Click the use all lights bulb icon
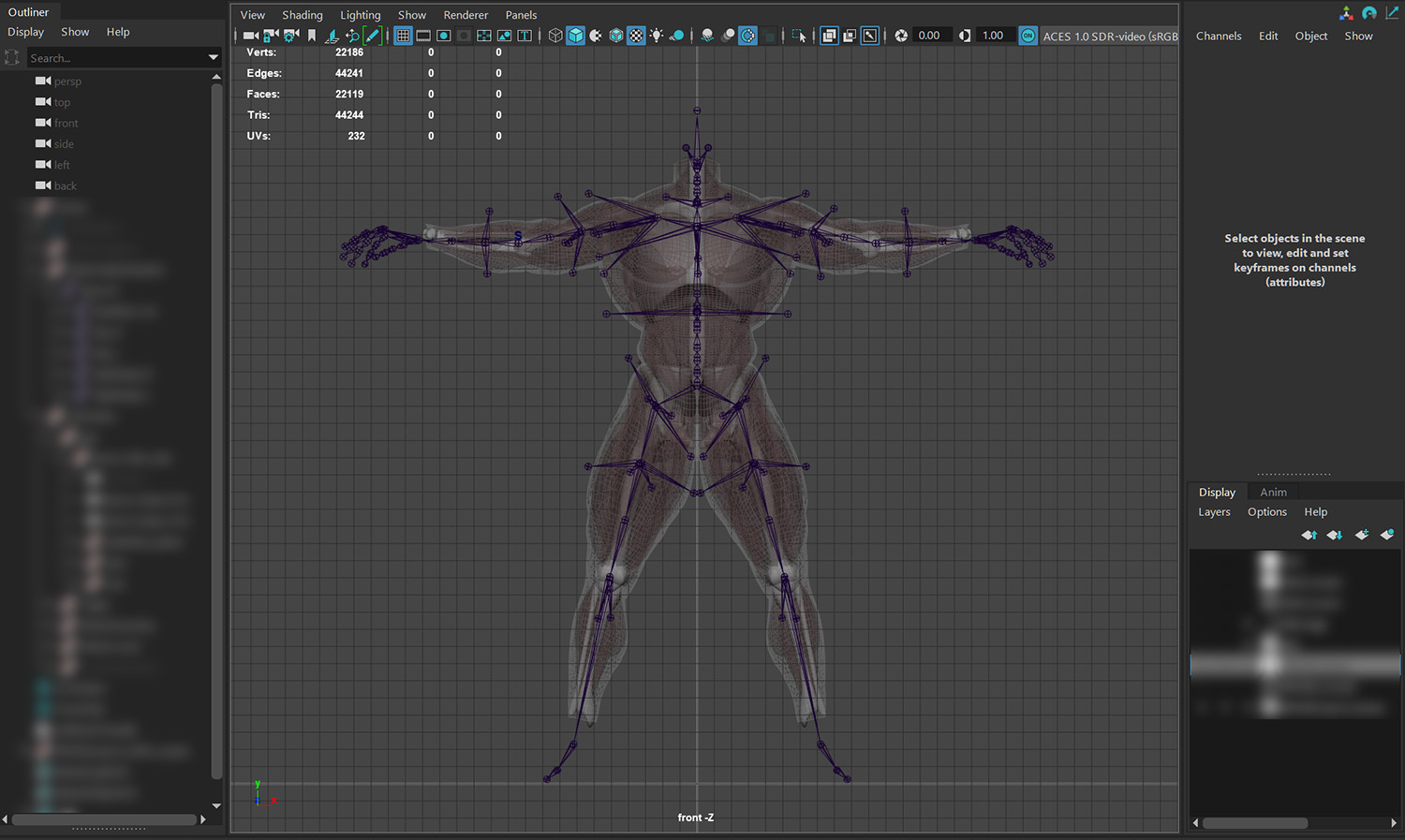Viewport: 1405px width, 840px height. click(657, 36)
